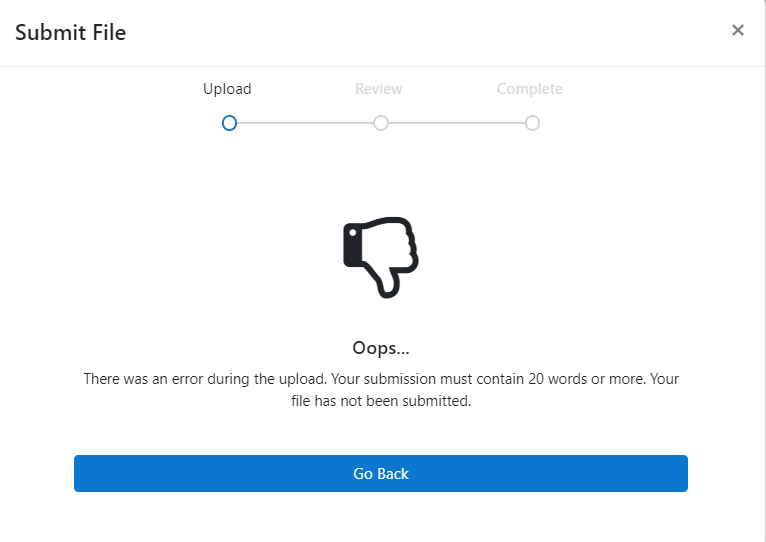Click the thumbs-down error icon
Viewport: 766px width, 542px height.
[381, 257]
